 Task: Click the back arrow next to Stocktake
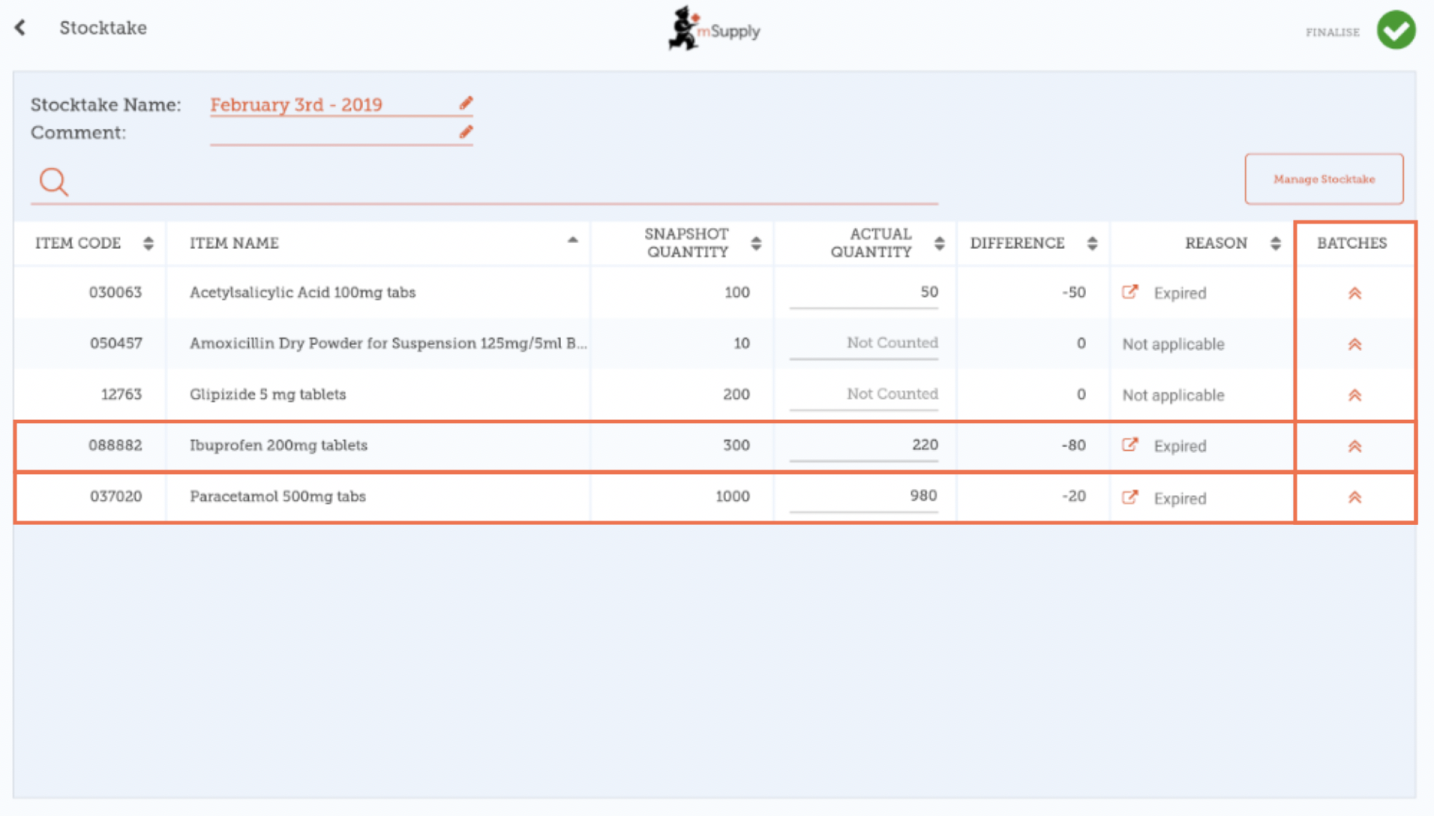(20, 28)
